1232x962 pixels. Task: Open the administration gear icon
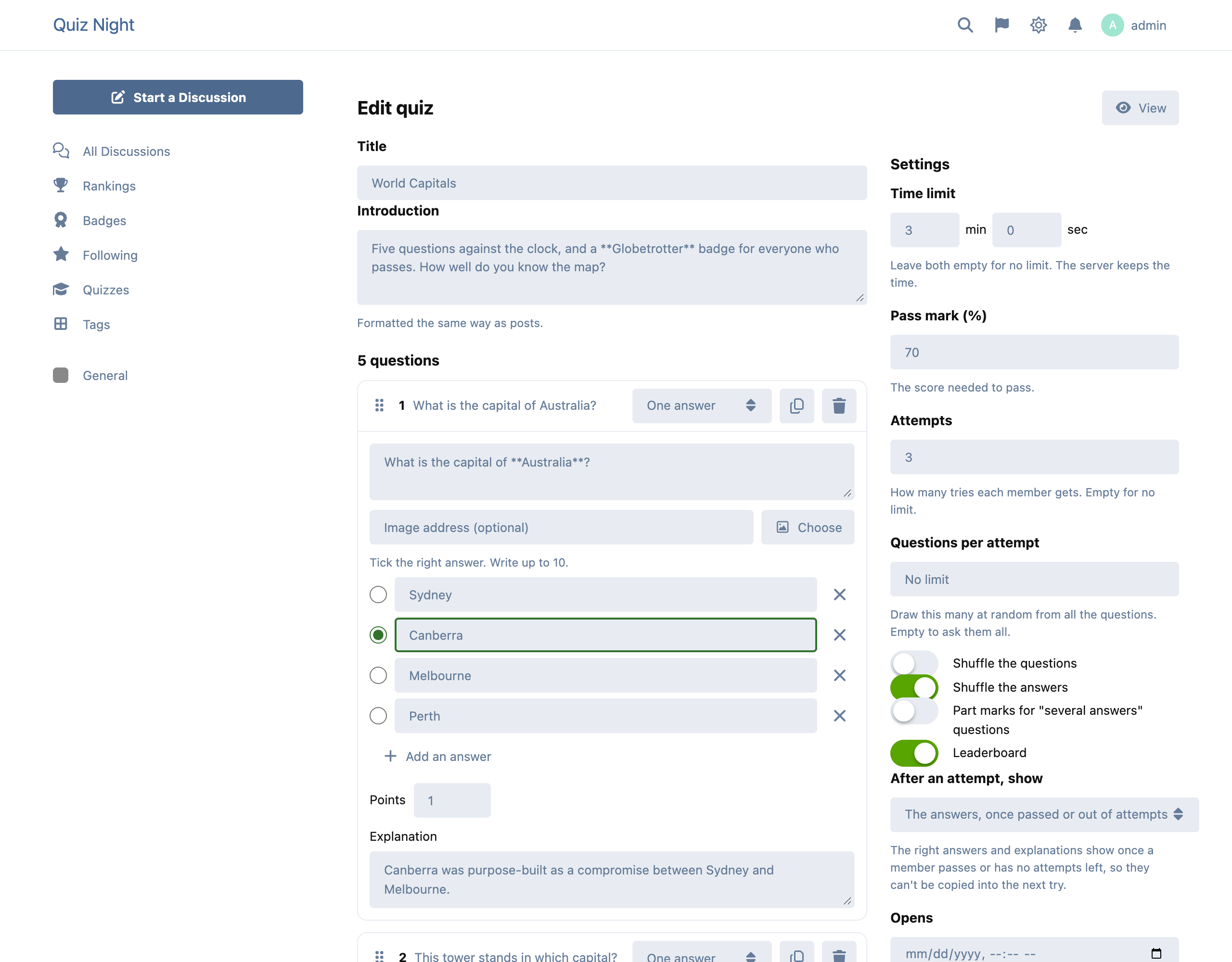coord(1039,25)
